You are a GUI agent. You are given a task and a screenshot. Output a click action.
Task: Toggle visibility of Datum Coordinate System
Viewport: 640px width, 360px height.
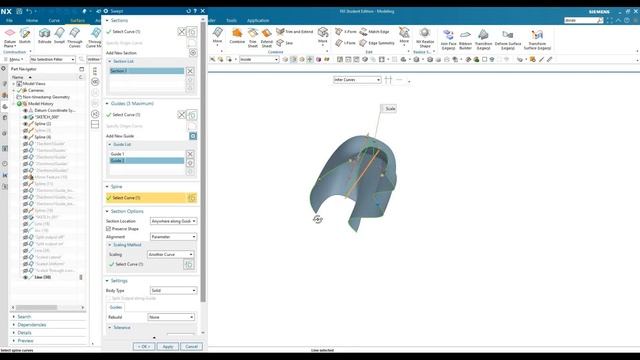pyautogui.click(x=25, y=110)
